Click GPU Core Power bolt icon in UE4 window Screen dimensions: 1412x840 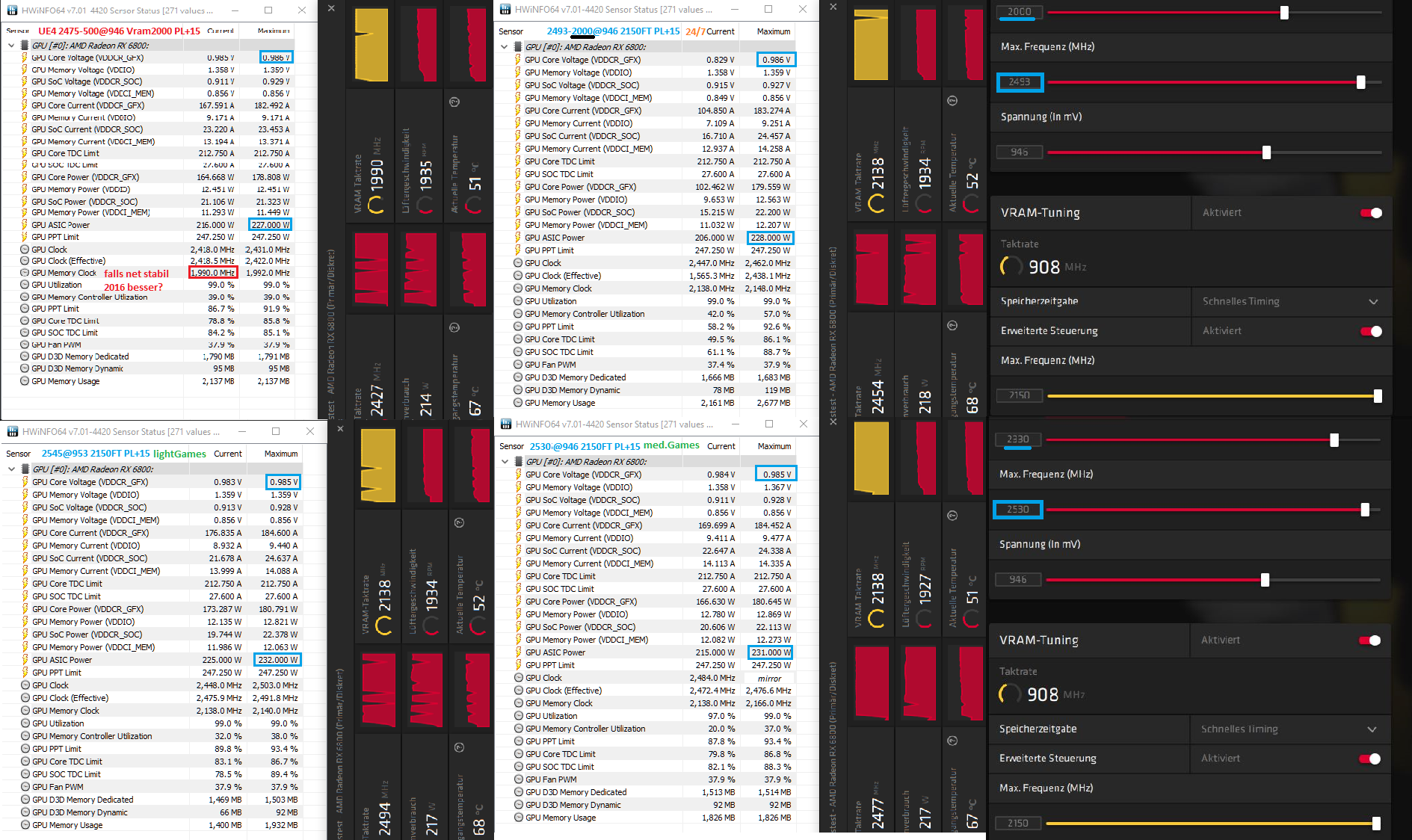(x=24, y=177)
